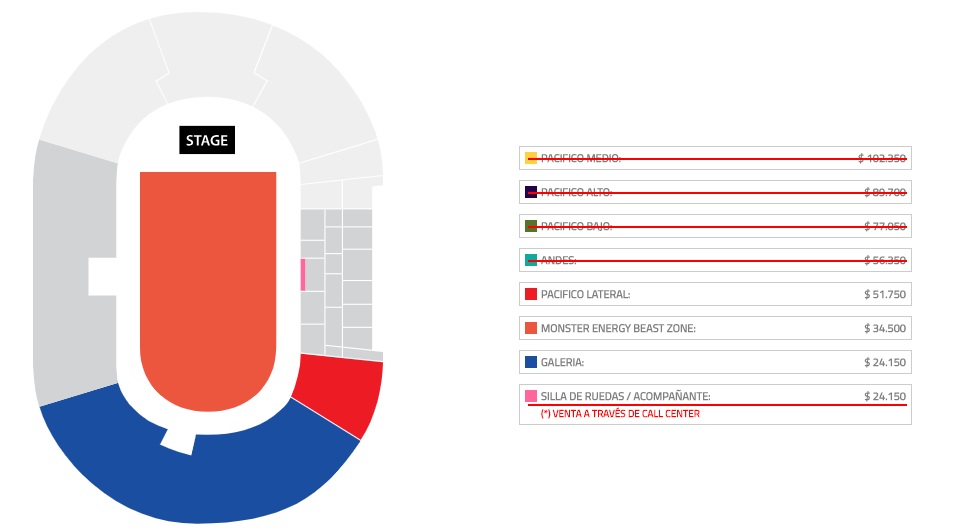
Task: Choose MONSTER ENERGY BEAST ZONE price row
Action: click(x=715, y=328)
